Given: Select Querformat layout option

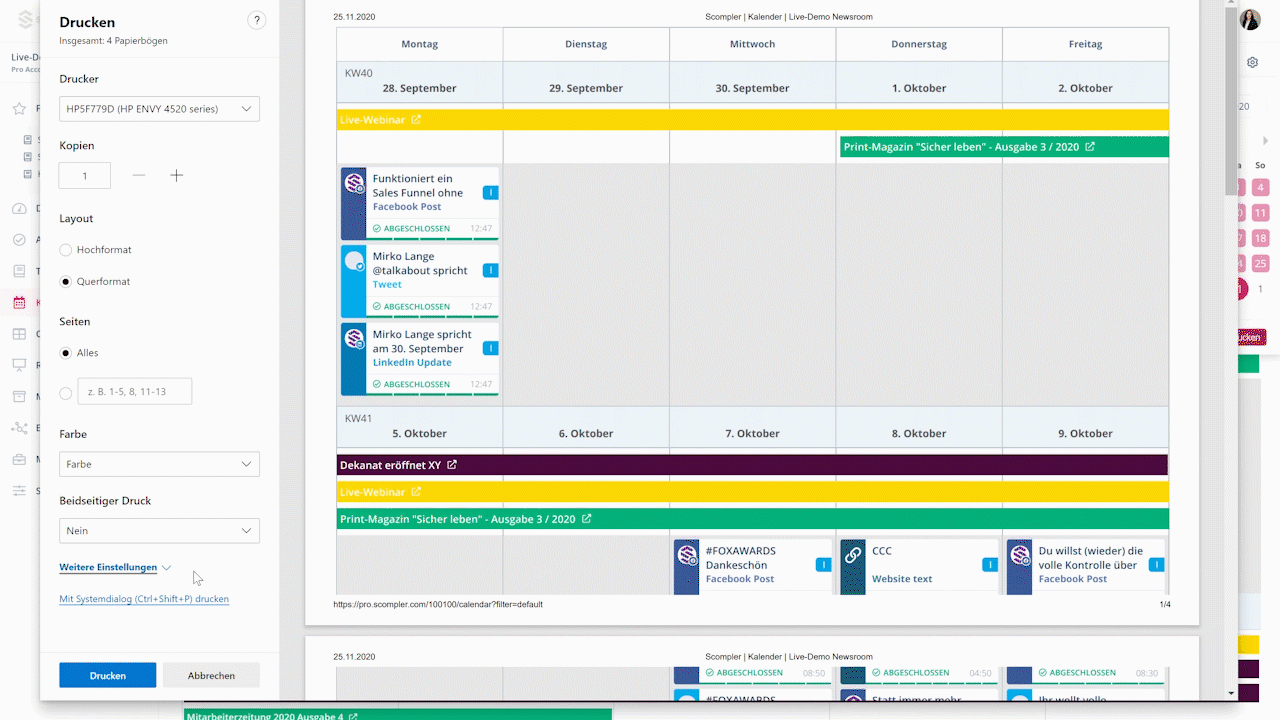Looking at the screenshot, I should (x=66, y=282).
